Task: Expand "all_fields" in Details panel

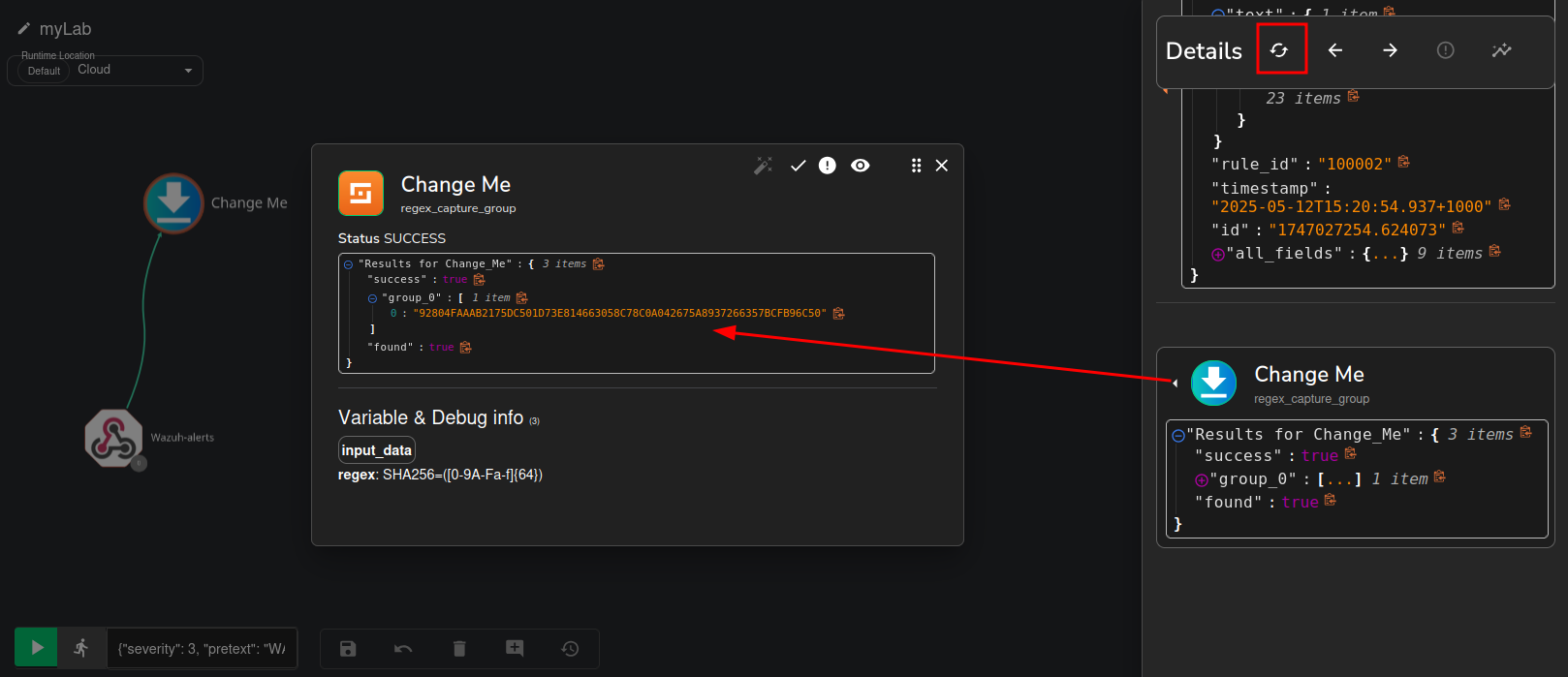Action: 1218,255
